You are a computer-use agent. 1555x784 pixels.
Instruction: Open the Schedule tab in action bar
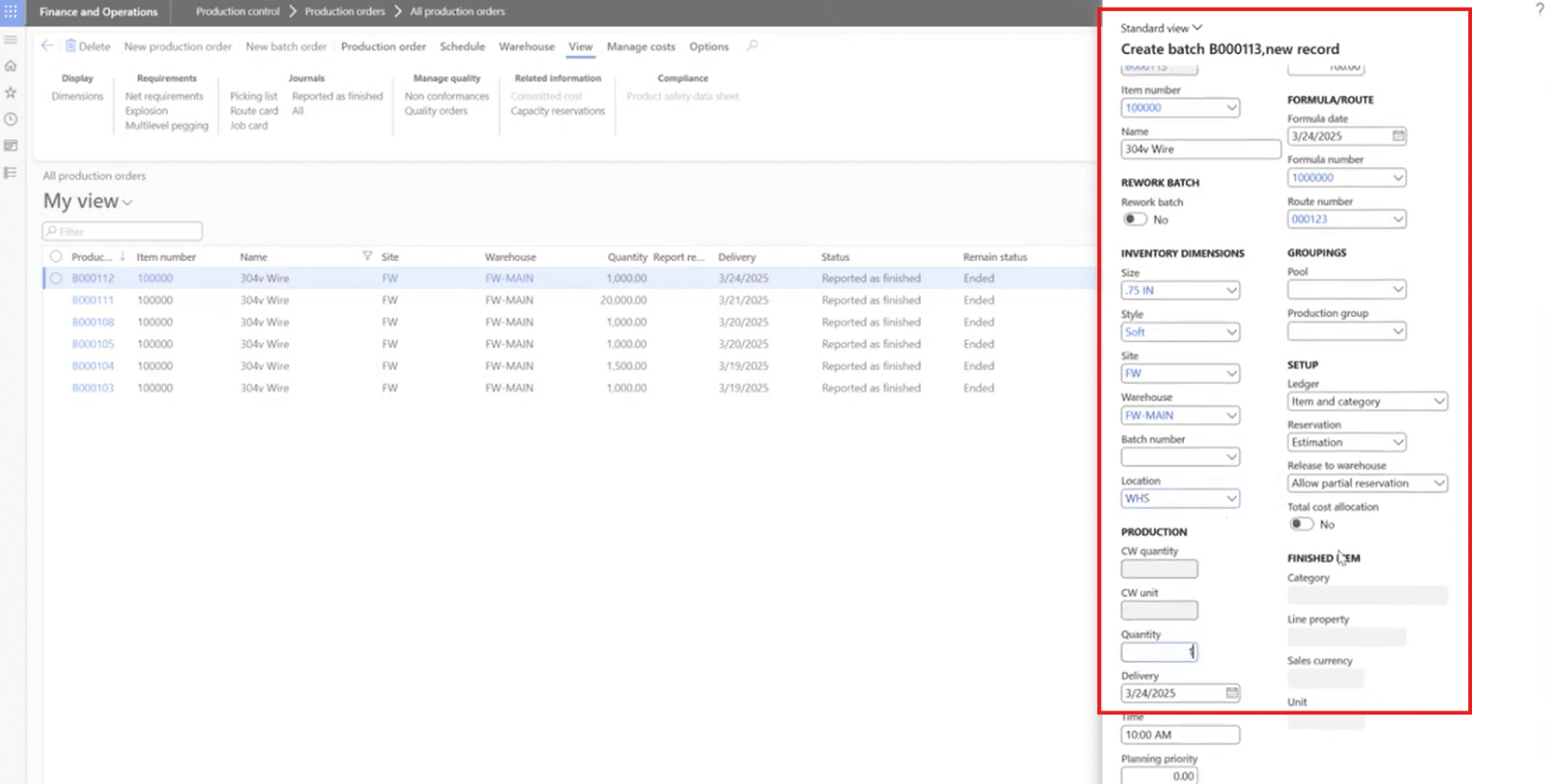(462, 47)
